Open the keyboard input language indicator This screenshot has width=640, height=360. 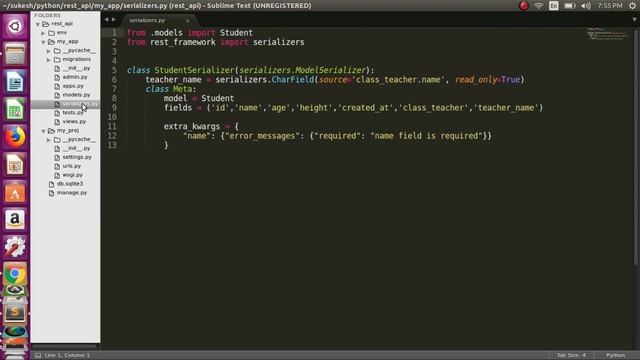pos(554,6)
